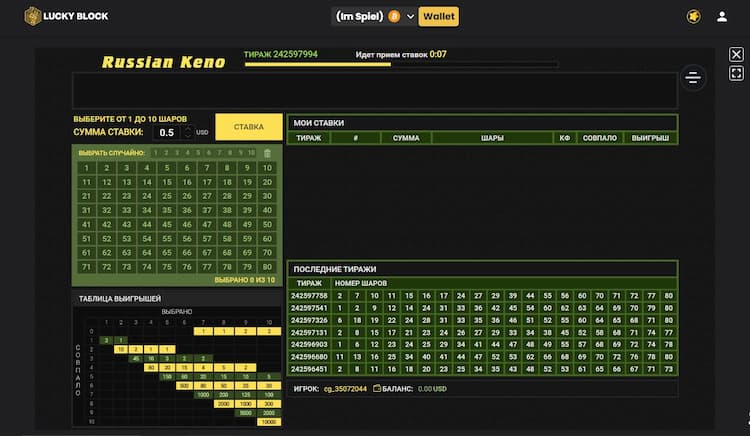
Task: Open the user profile icon
Action: pos(722,17)
